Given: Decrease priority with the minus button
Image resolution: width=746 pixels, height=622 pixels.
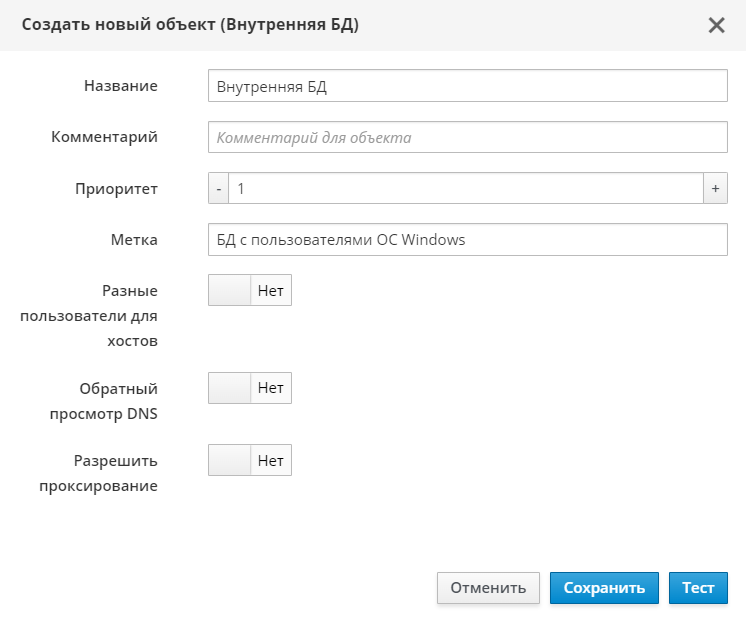Looking at the screenshot, I should tap(218, 188).
